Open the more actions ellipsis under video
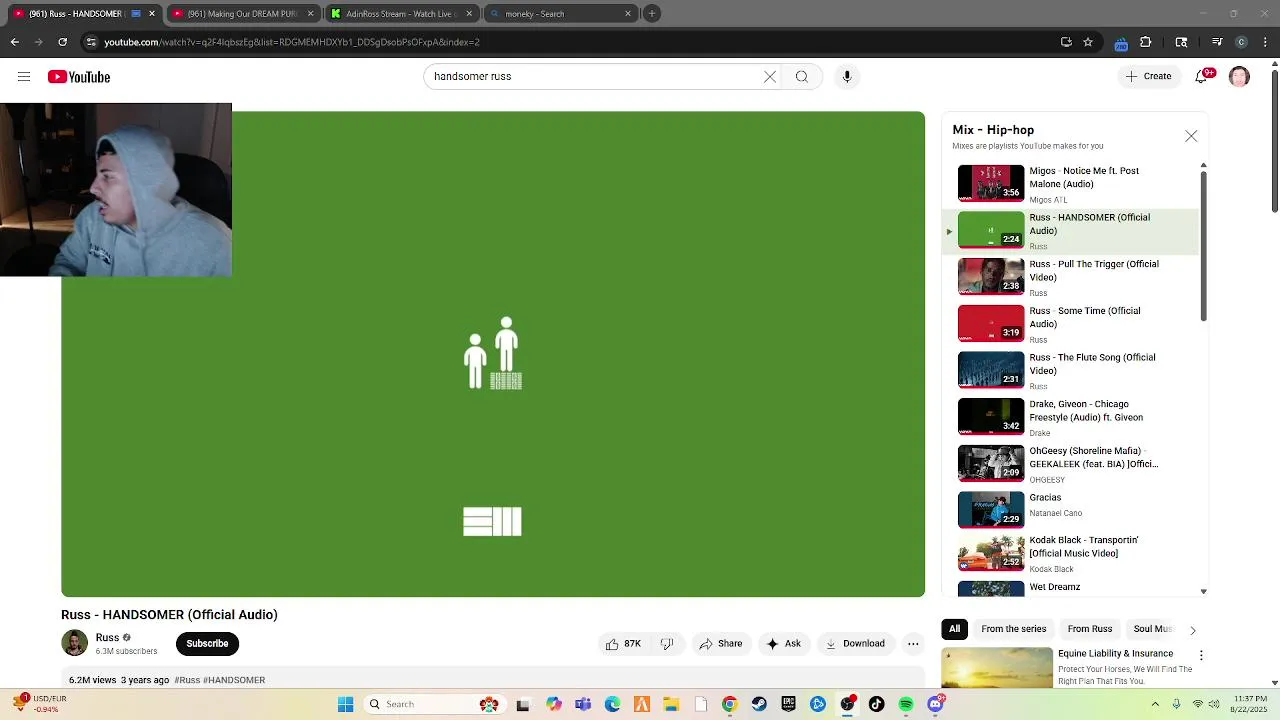The width and height of the screenshot is (1280, 720). (913, 644)
